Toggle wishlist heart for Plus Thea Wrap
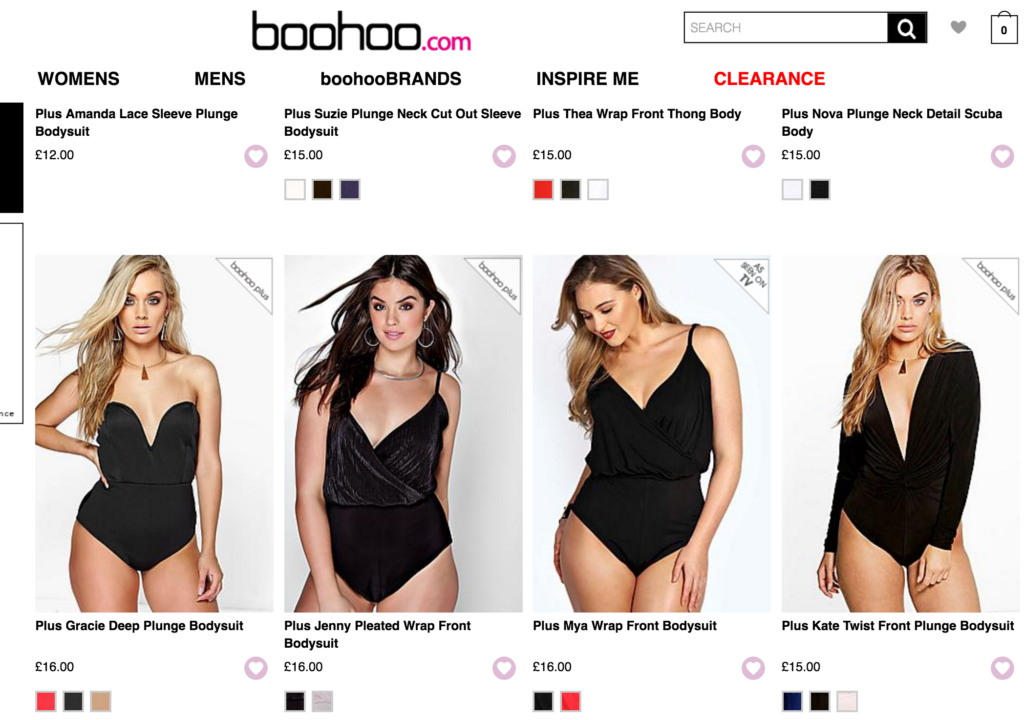1024x720 pixels. click(x=753, y=156)
